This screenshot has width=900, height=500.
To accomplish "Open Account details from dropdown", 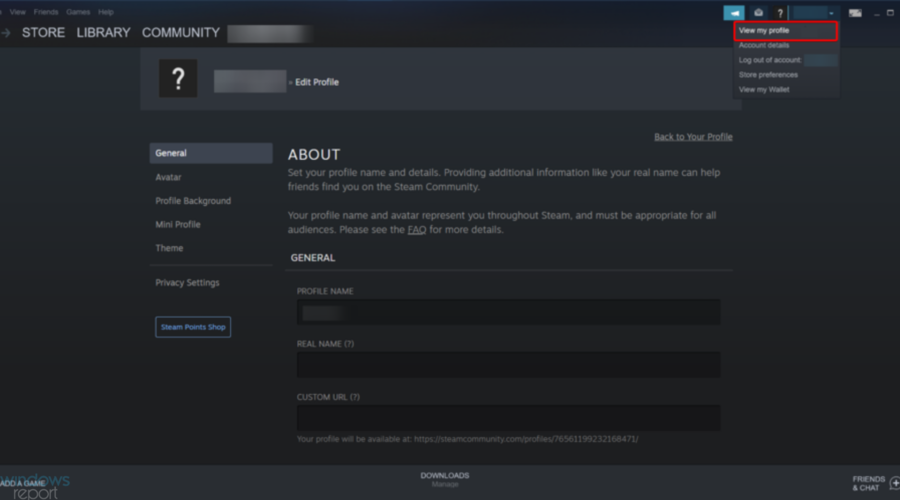I will [764, 45].
